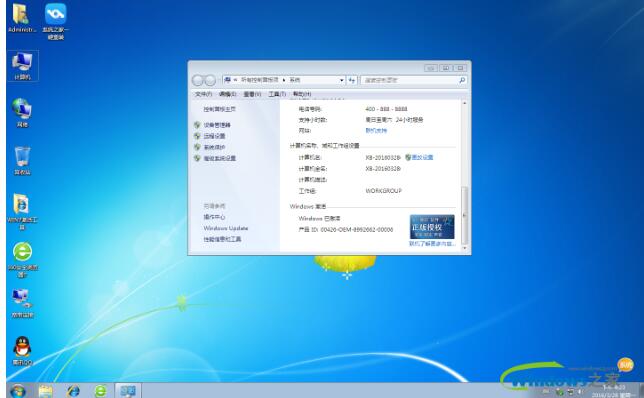Image resolution: width=644 pixels, height=398 pixels.
Task: Launch the 360 secure browser desktop icon
Action: tap(22, 259)
